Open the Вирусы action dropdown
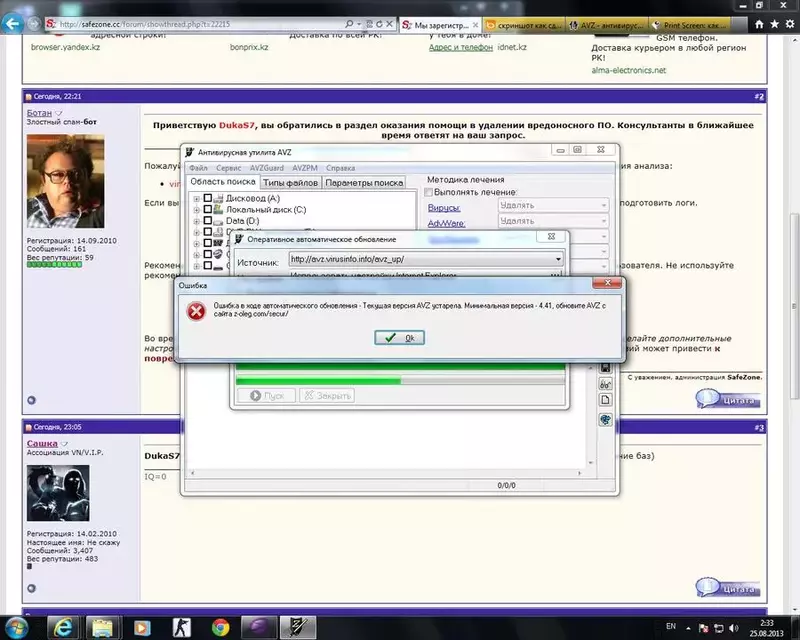 click(553, 205)
